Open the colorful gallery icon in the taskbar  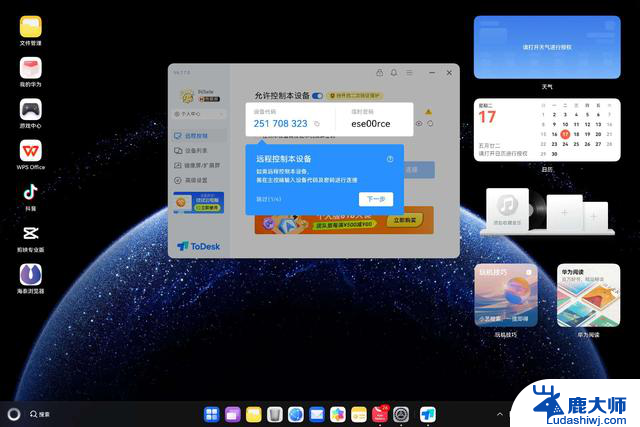338,415
